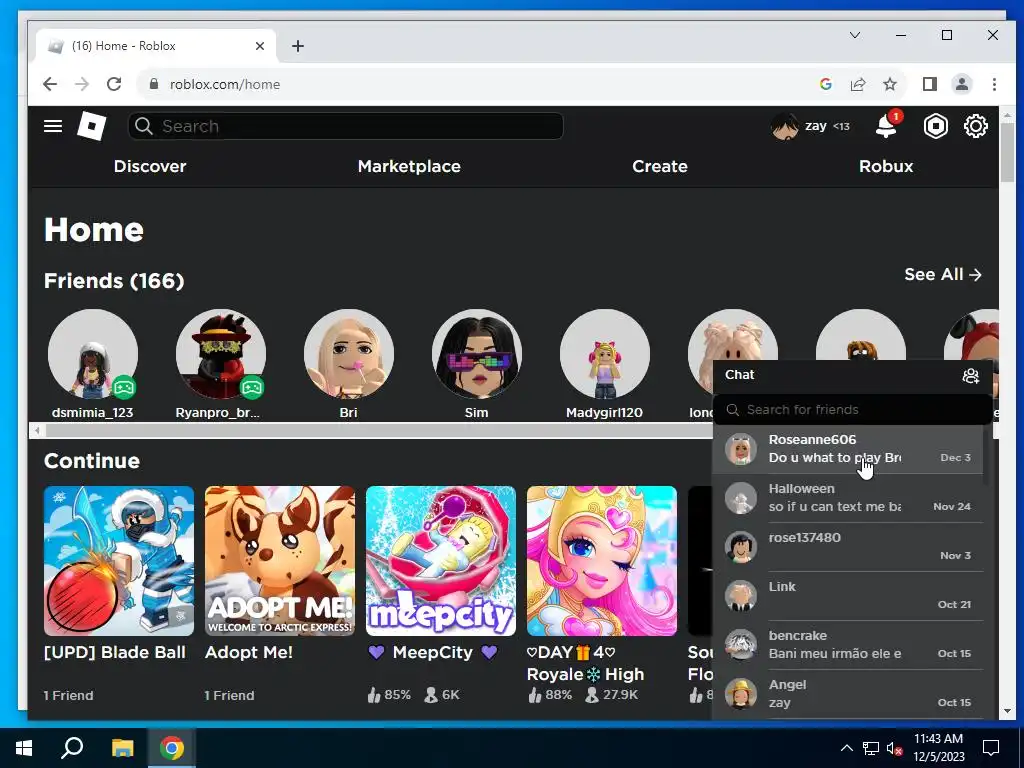Image resolution: width=1024 pixels, height=768 pixels.
Task: Show hidden system tray icons
Action: tap(846, 748)
